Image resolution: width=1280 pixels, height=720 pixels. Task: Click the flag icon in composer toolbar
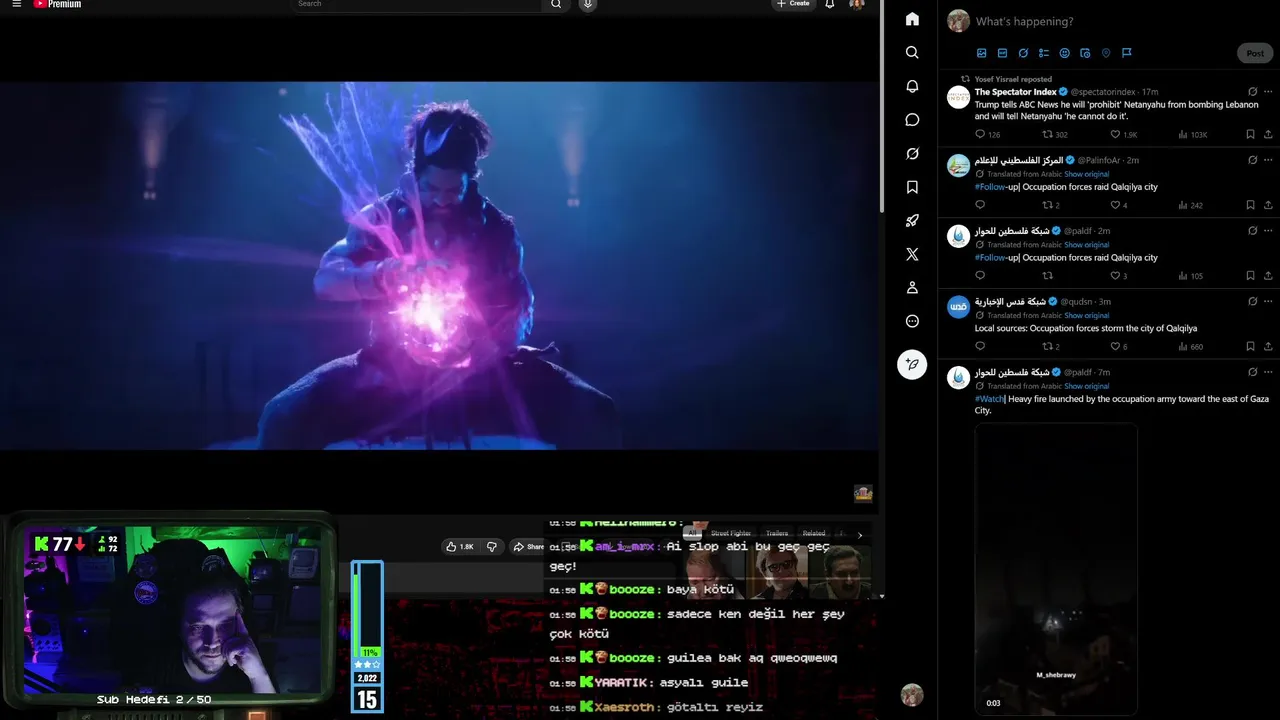[x=1126, y=53]
